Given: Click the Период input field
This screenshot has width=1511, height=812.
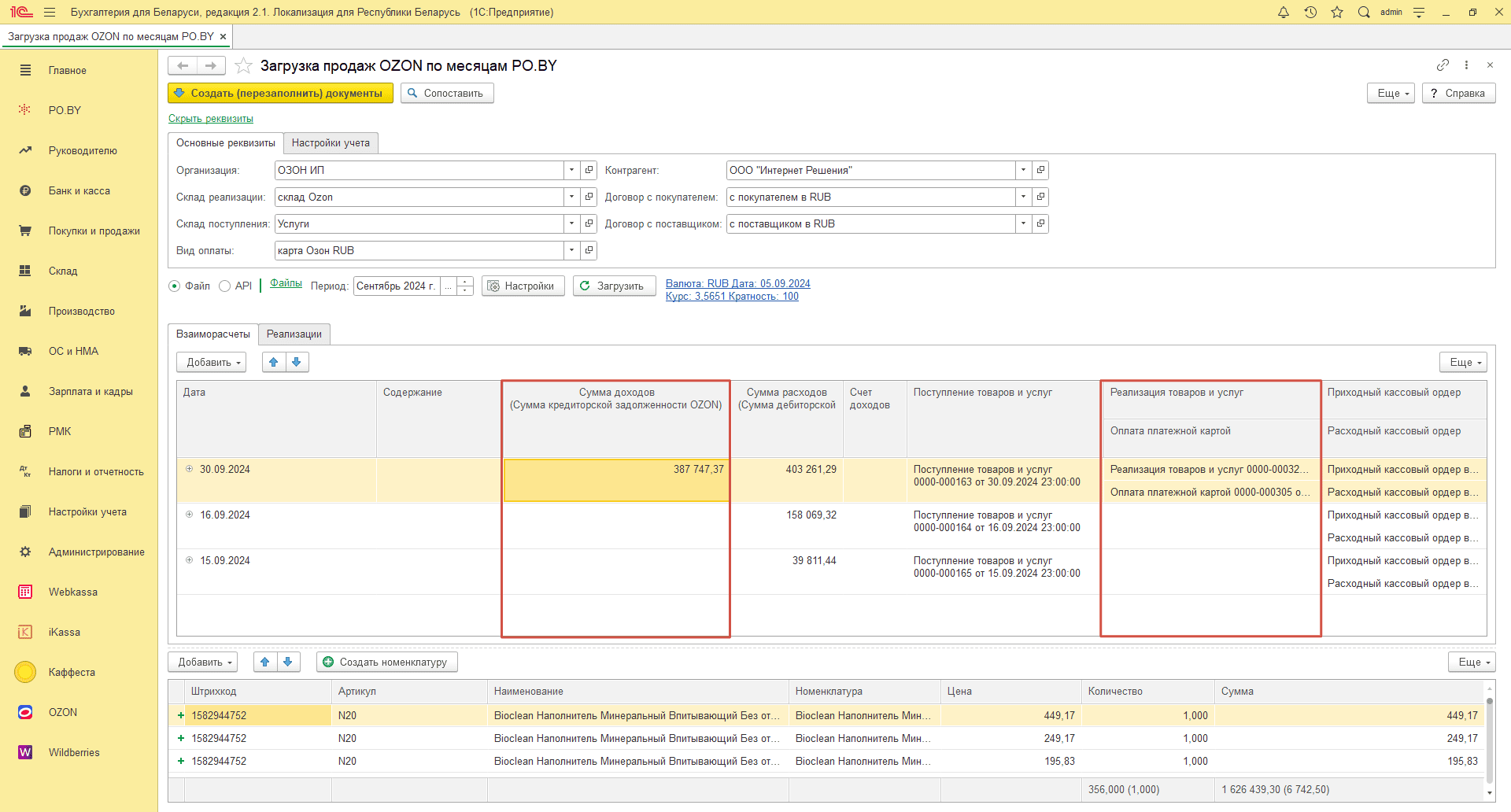Looking at the screenshot, I should tap(397, 286).
